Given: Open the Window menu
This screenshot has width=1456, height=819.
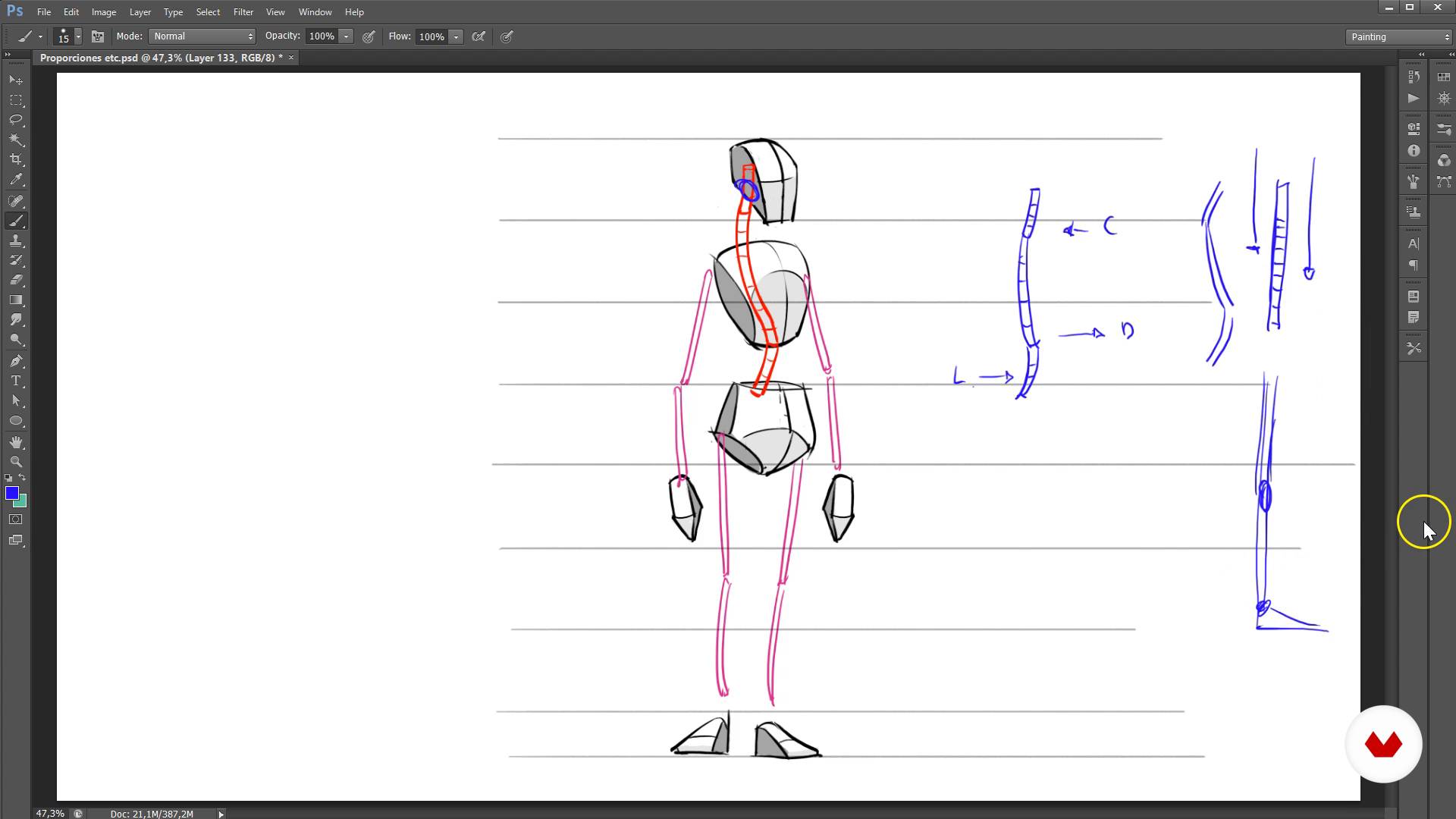Looking at the screenshot, I should [315, 12].
